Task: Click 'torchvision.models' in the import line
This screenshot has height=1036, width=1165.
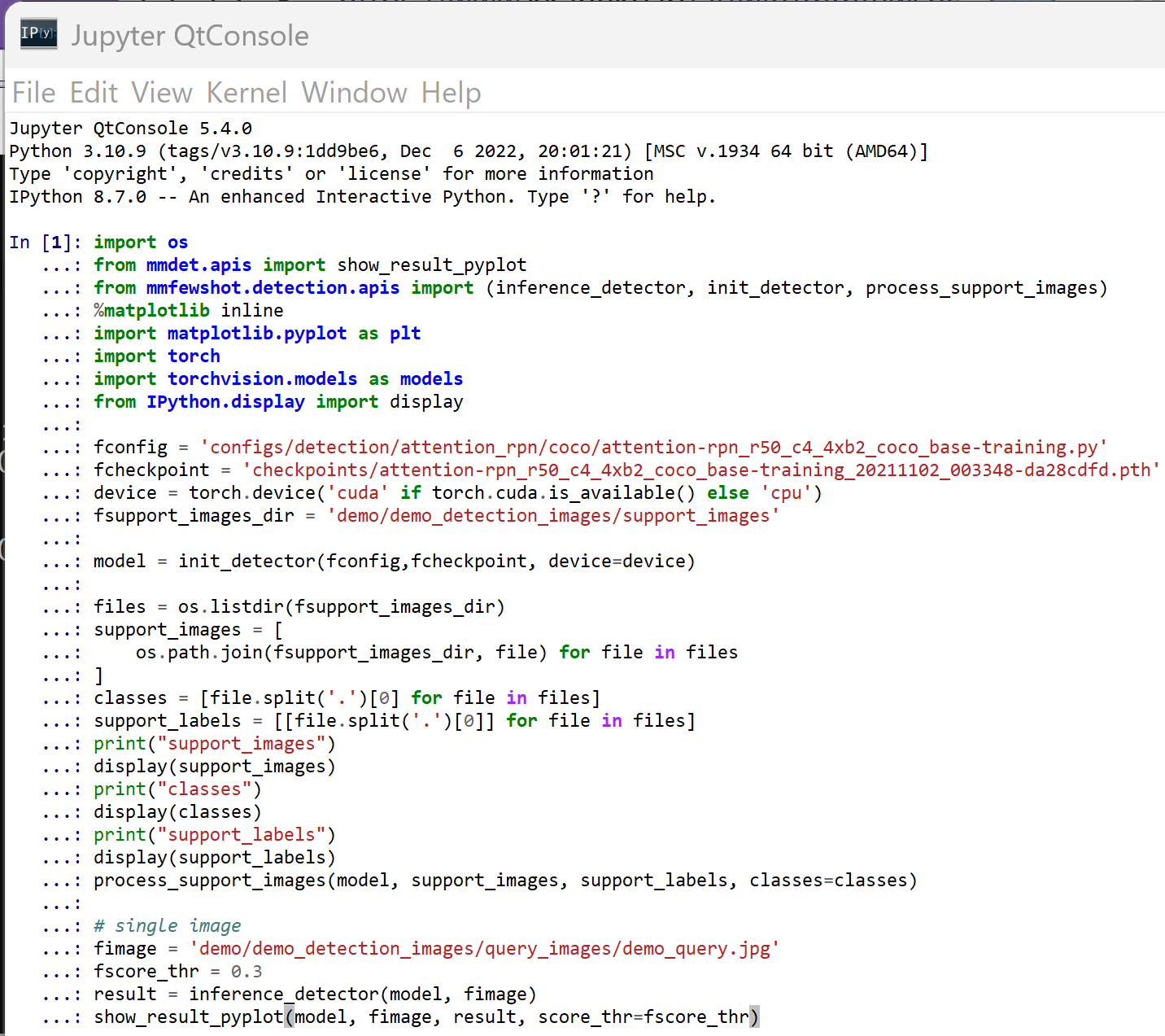Action: 263,379
